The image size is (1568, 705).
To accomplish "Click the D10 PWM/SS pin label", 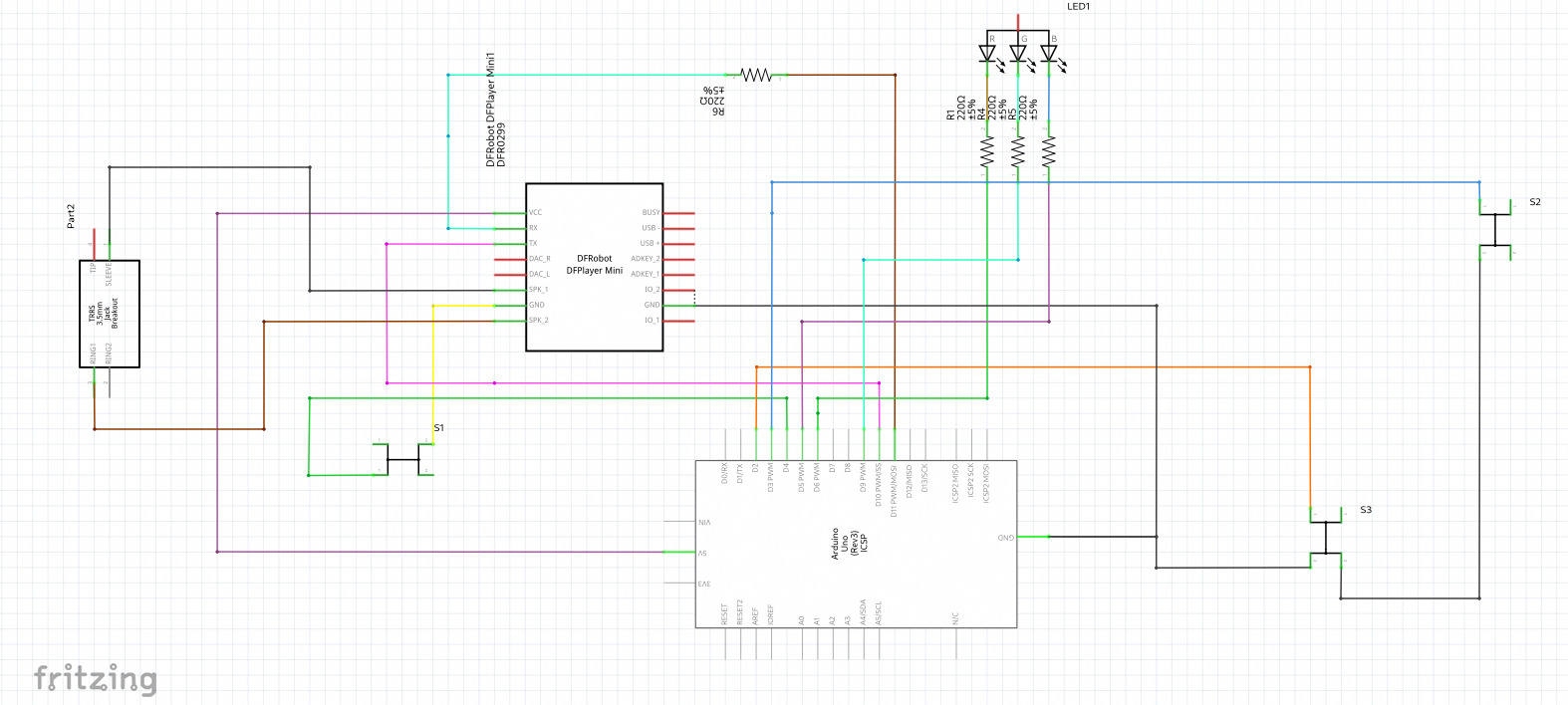I will 879,485.
